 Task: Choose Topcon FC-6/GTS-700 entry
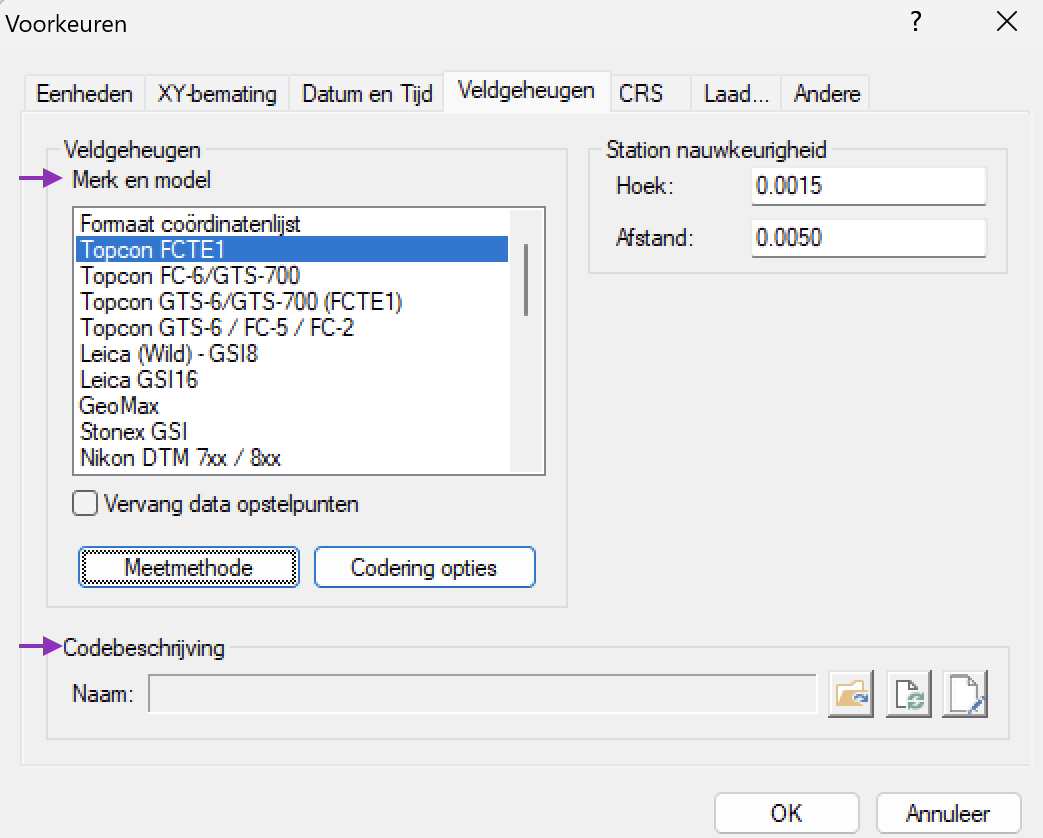[x=293, y=275]
